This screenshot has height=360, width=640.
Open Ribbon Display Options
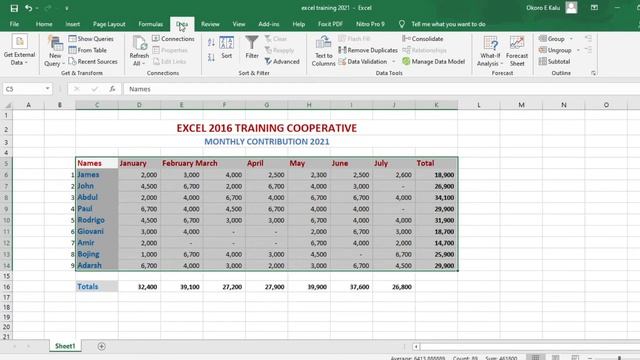[x=594, y=8]
